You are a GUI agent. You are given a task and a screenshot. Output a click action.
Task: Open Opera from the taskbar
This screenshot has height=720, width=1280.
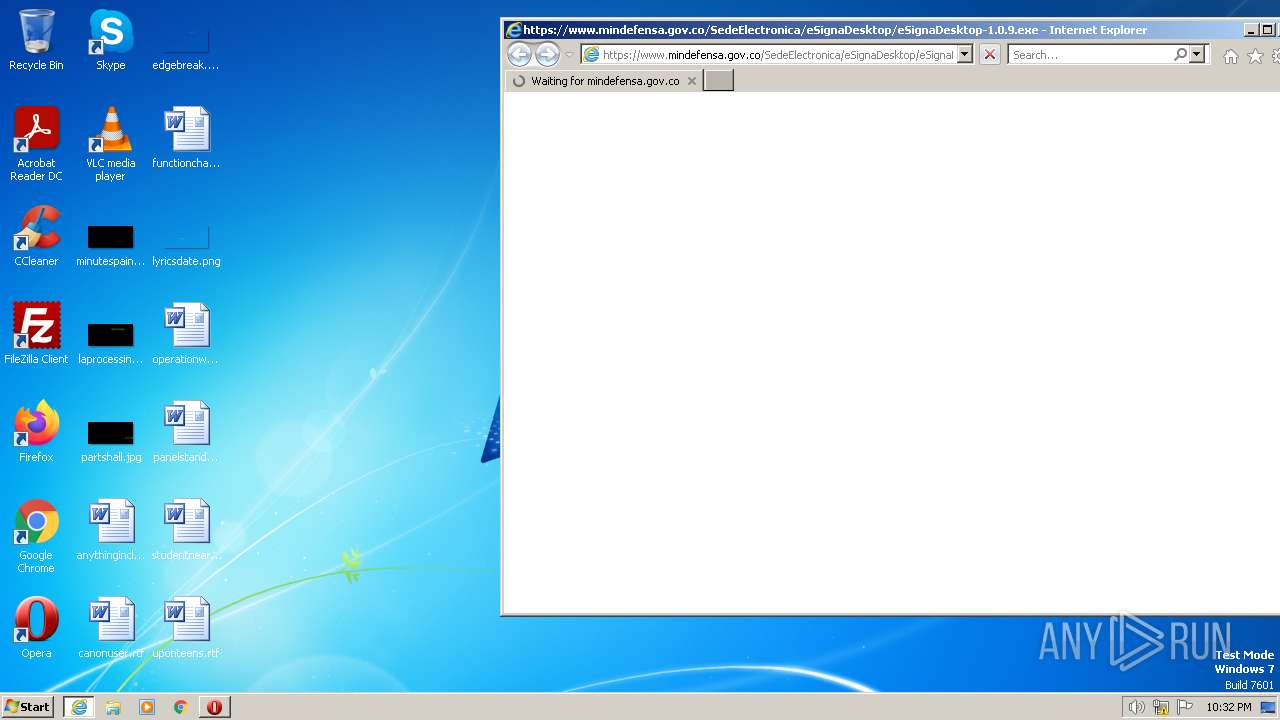214,707
